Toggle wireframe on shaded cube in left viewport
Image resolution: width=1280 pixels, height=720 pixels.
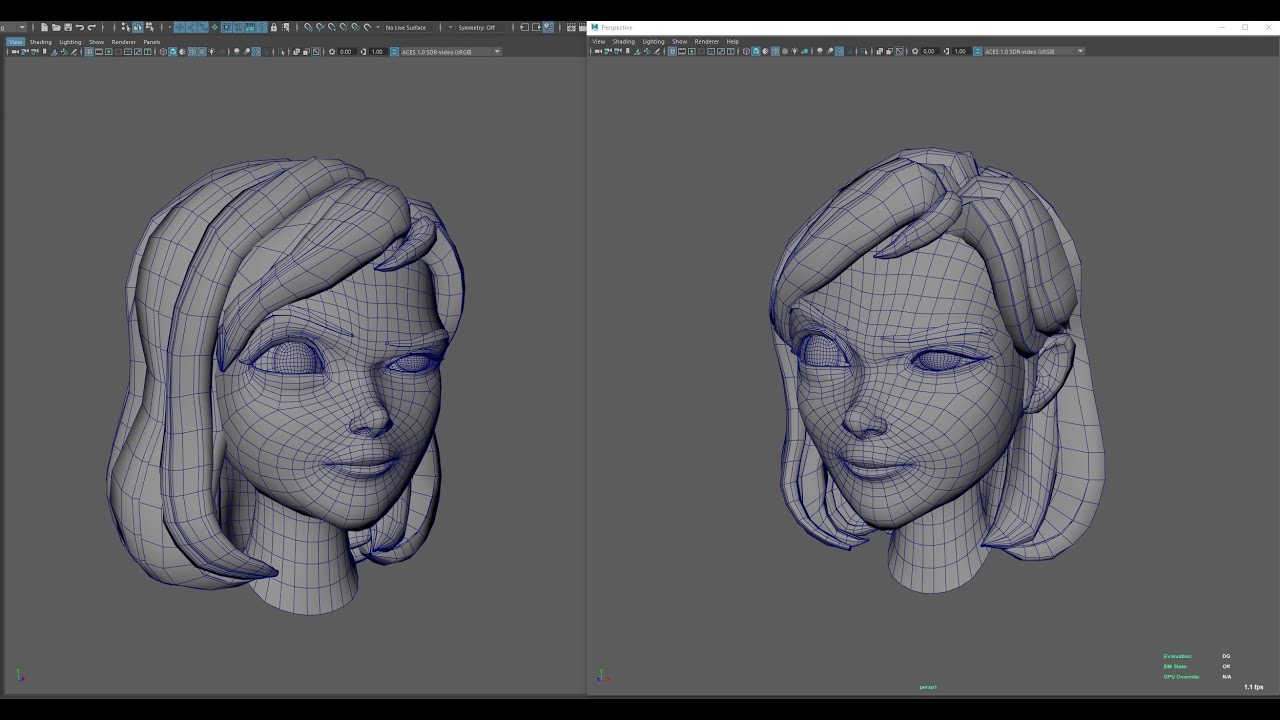(x=191, y=51)
